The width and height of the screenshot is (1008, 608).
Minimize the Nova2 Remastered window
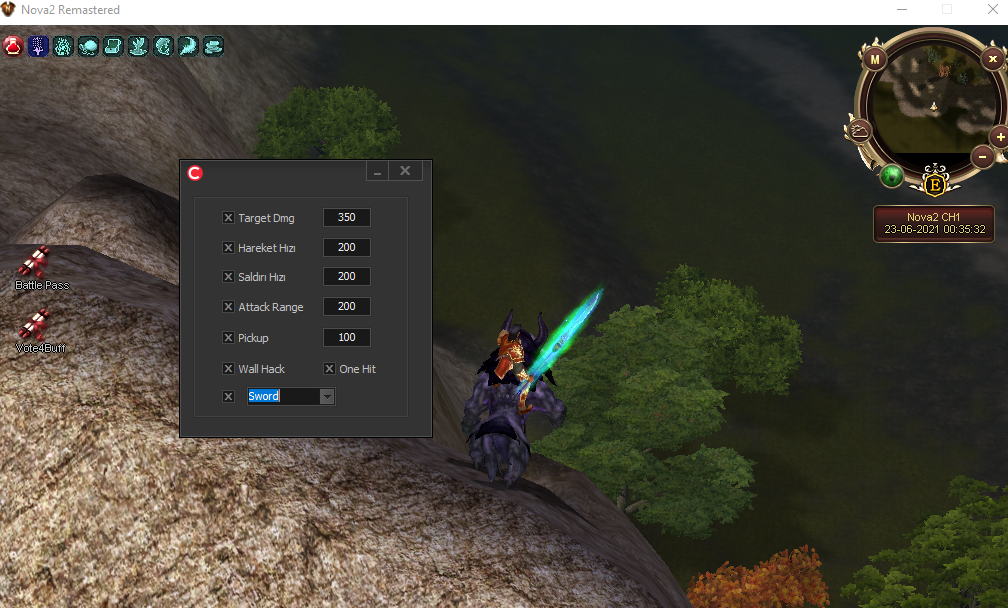[x=902, y=10]
